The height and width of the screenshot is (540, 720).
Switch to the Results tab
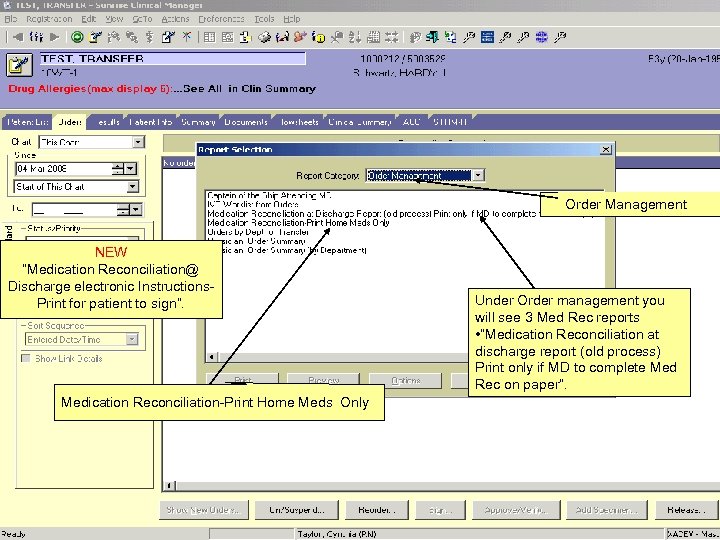click(109, 122)
